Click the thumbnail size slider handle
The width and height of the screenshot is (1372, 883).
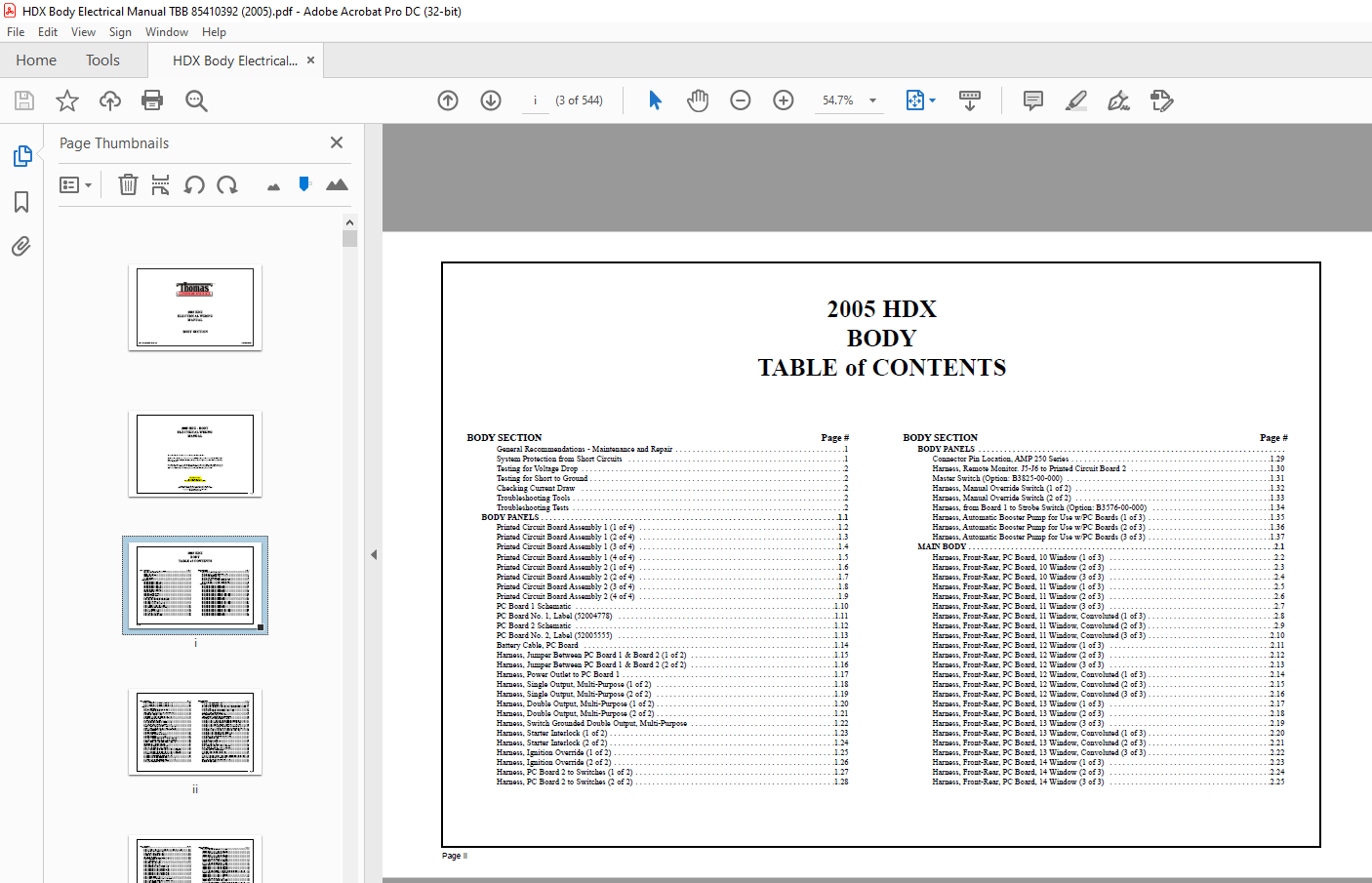(304, 183)
